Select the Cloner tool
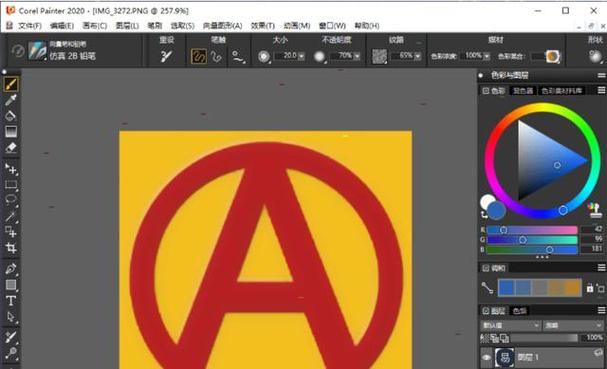The height and width of the screenshot is (369, 607). click(x=11, y=337)
